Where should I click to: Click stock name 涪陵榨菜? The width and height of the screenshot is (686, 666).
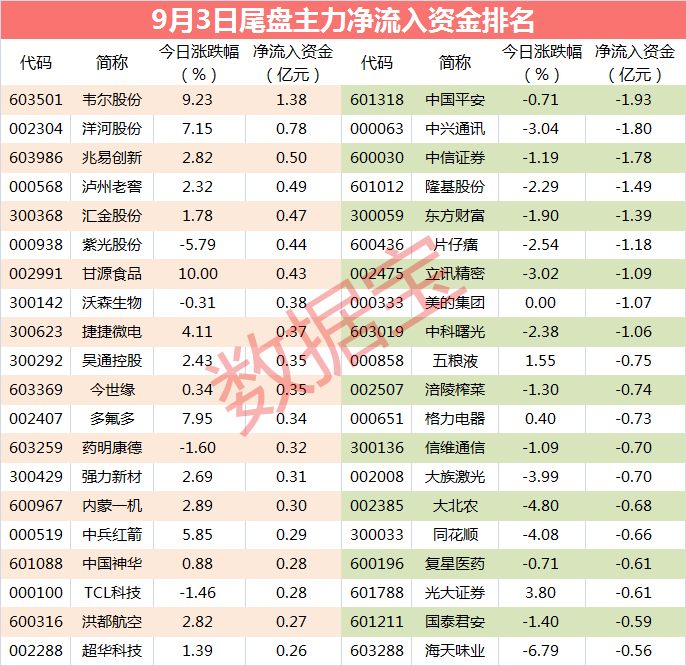pos(455,389)
